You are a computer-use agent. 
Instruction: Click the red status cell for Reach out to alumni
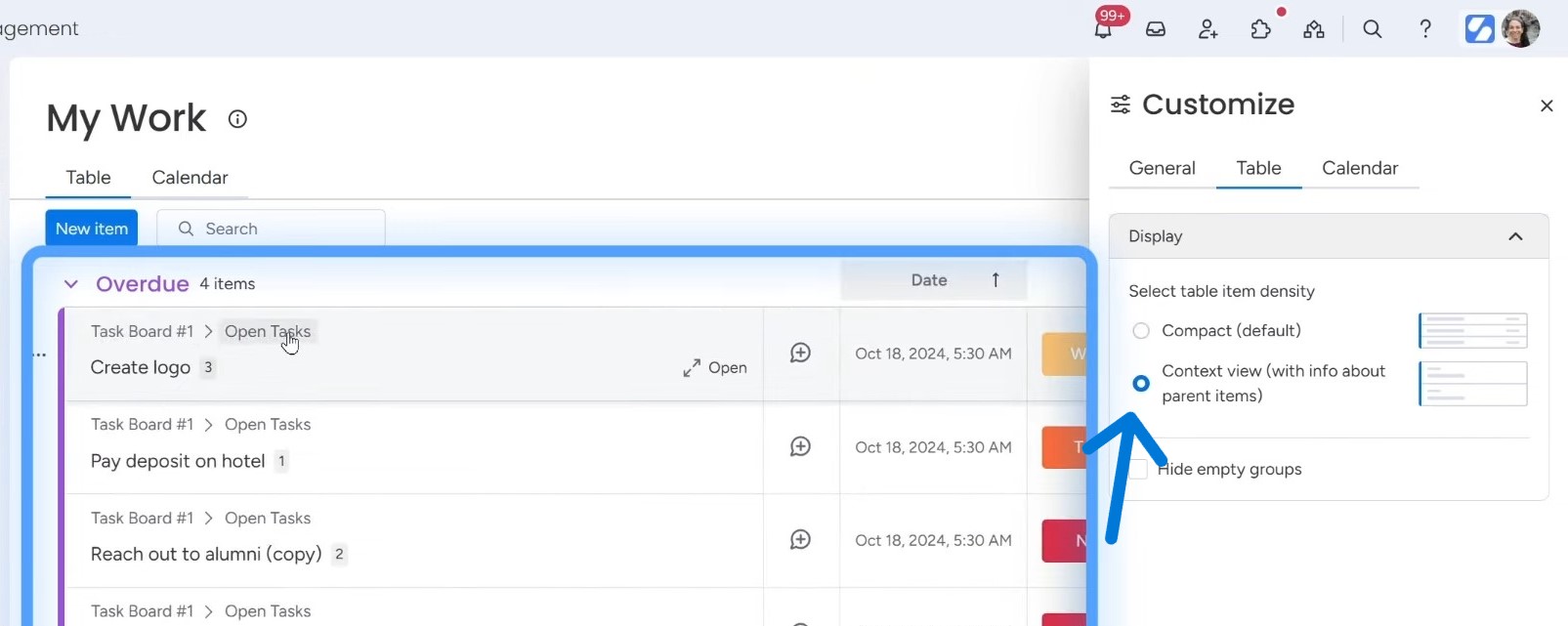point(1064,541)
